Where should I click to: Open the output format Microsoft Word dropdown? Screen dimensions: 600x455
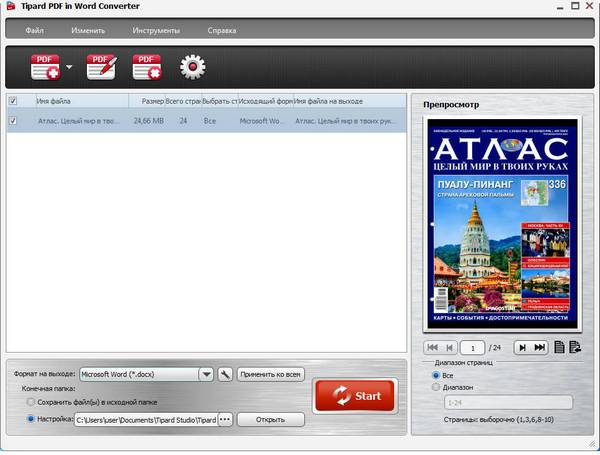click(206, 374)
